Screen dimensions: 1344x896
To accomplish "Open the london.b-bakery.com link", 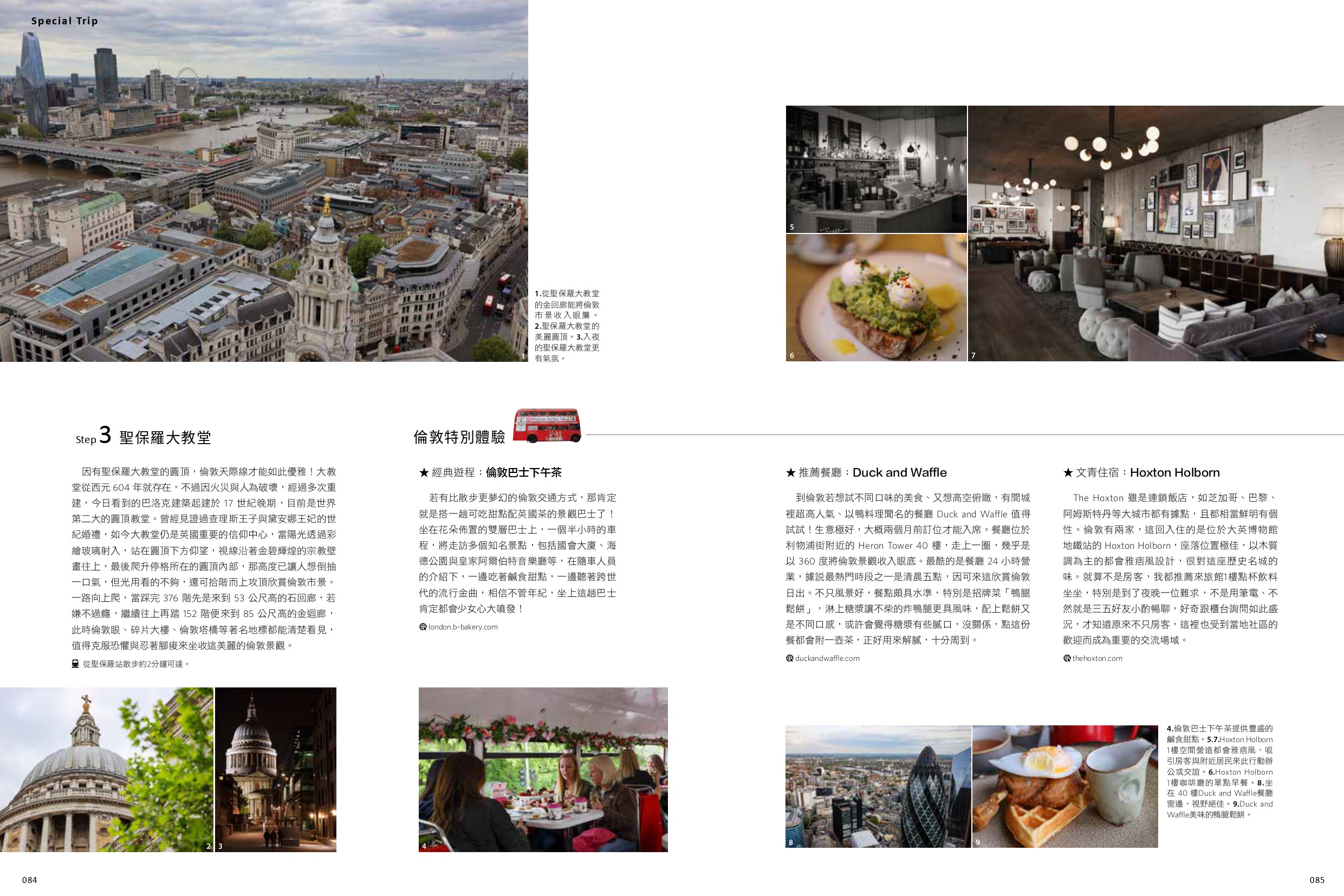I will (463, 627).
